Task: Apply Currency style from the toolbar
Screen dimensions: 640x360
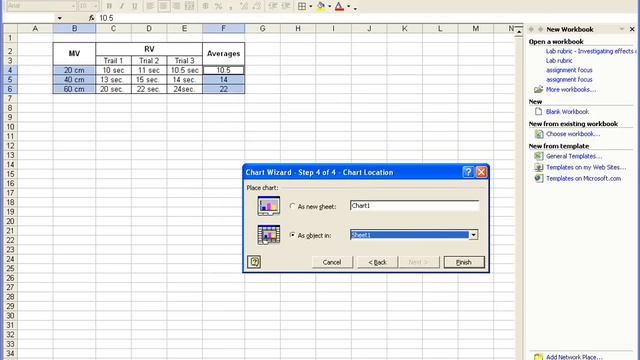Action: tap(205, 6)
